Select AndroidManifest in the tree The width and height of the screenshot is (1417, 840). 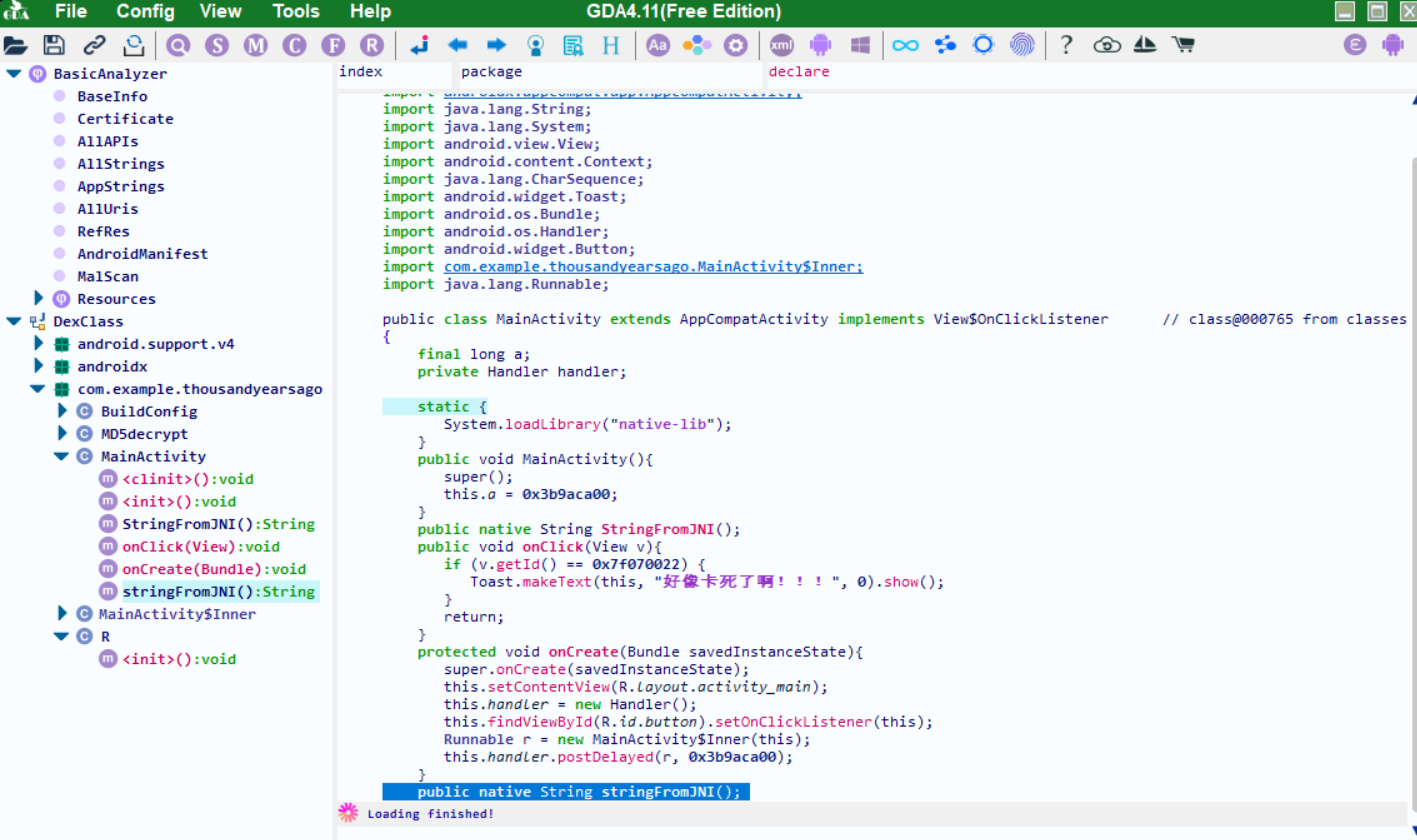tap(143, 254)
